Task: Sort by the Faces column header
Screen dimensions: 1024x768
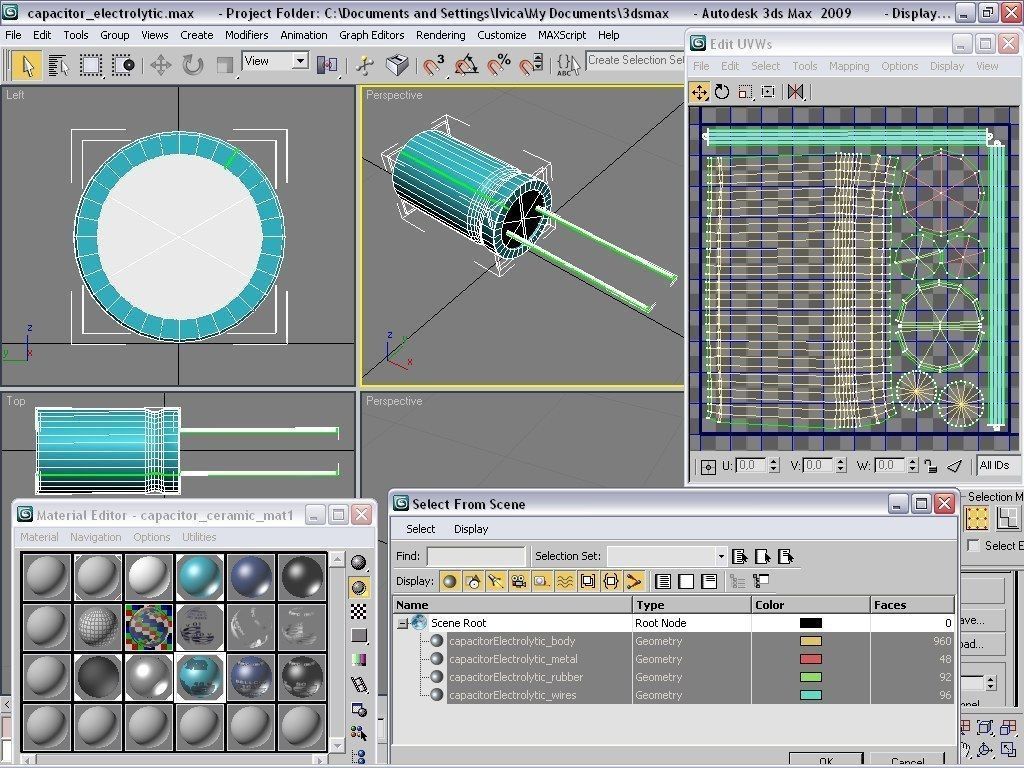Action: click(x=912, y=605)
